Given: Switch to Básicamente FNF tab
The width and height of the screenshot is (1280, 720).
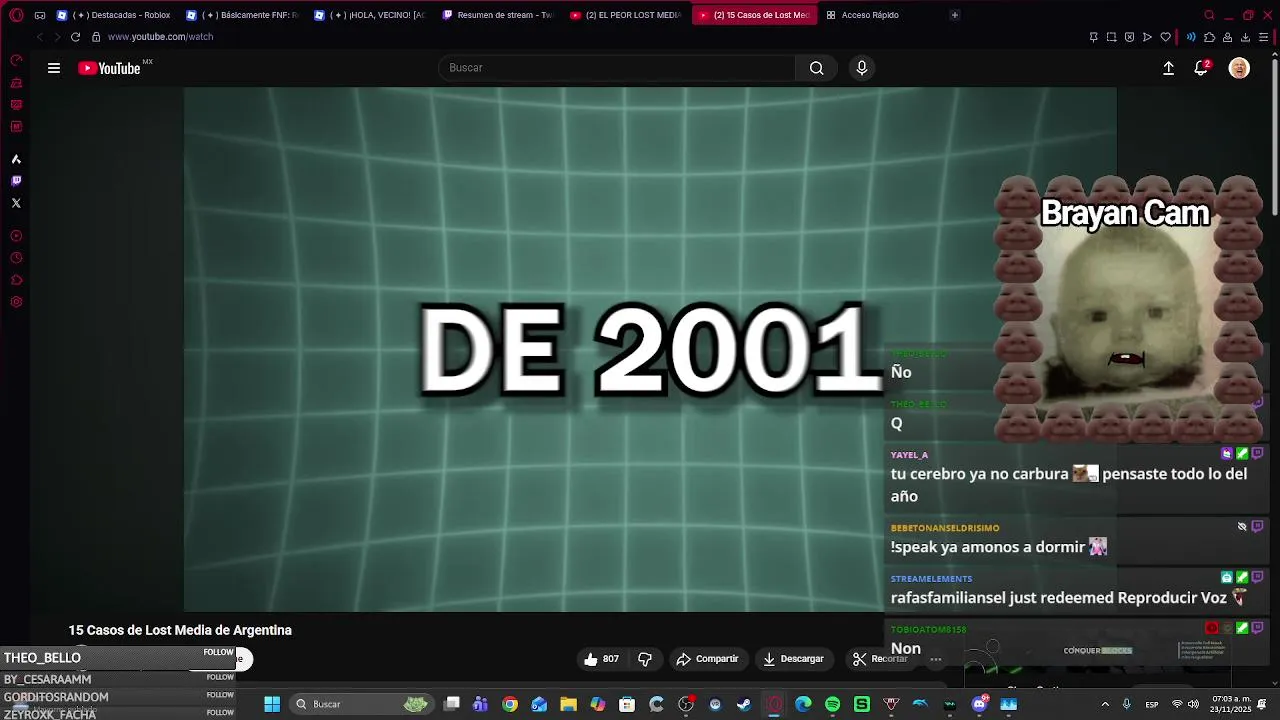Looking at the screenshot, I should tap(242, 15).
